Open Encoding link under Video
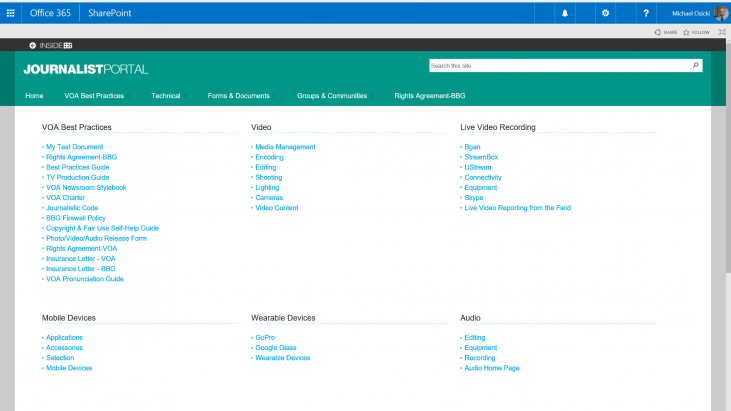Viewport: 731px width, 411px height. click(269, 157)
